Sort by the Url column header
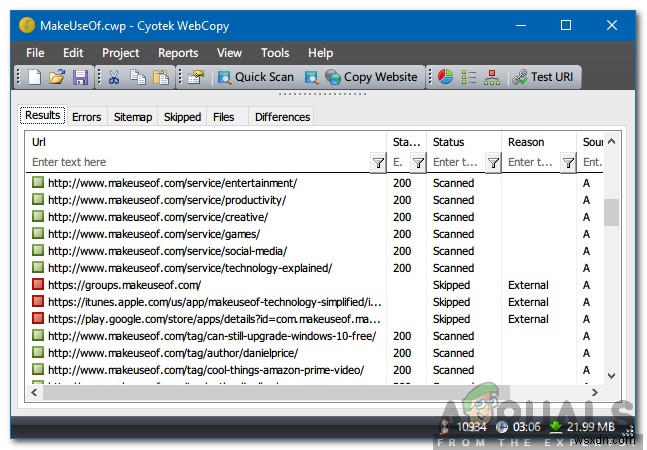This screenshot has width=647, height=450. pos(206,142)
